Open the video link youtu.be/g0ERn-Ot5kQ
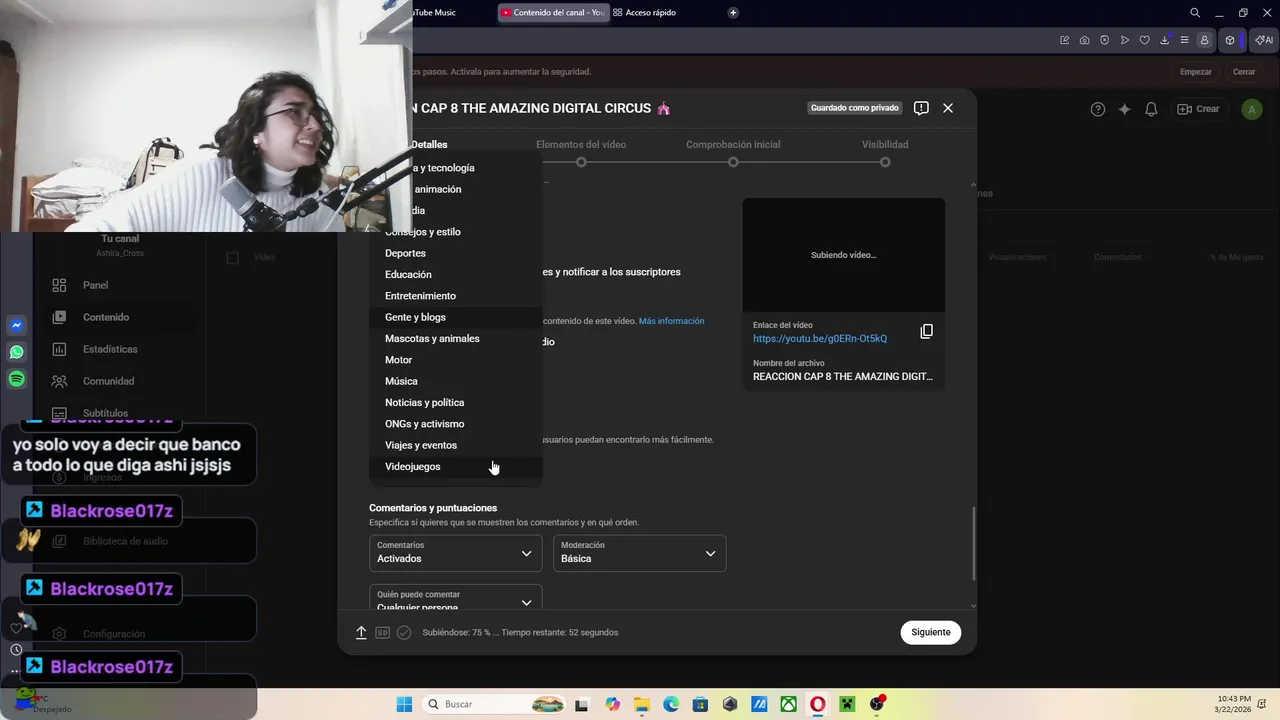 (820, 339)
